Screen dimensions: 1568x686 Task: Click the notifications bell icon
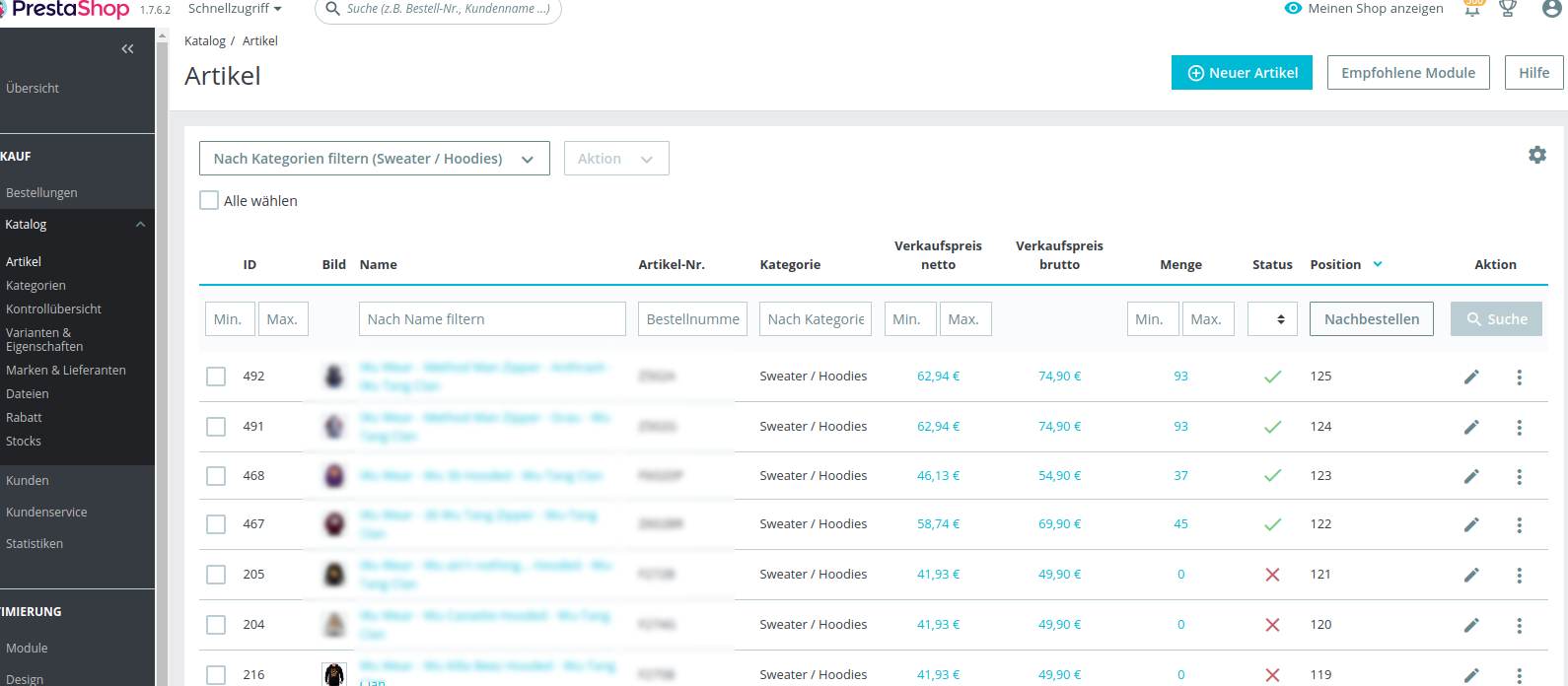pyautogui.click(x=1472, y=10)
